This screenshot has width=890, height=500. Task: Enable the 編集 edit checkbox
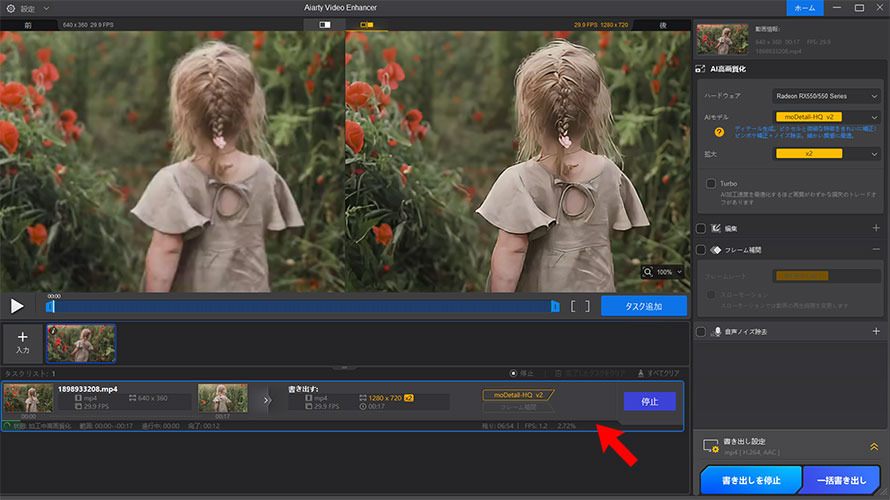701,228
